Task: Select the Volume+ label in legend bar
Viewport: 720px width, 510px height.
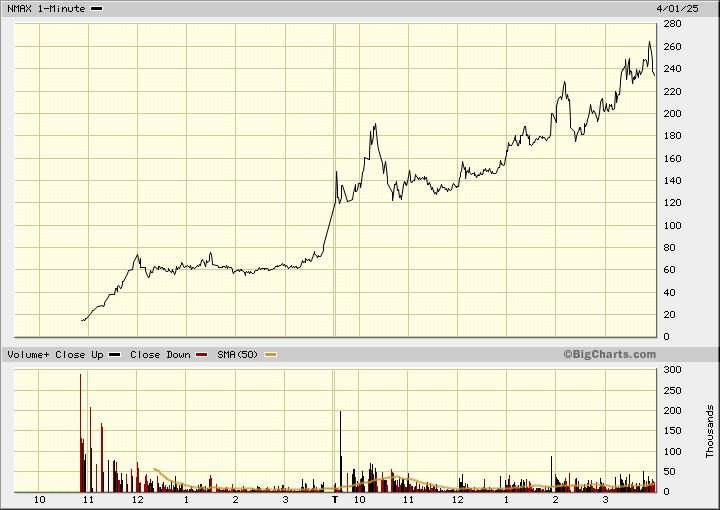Action: pyautogui.click(x=27, y=355)
